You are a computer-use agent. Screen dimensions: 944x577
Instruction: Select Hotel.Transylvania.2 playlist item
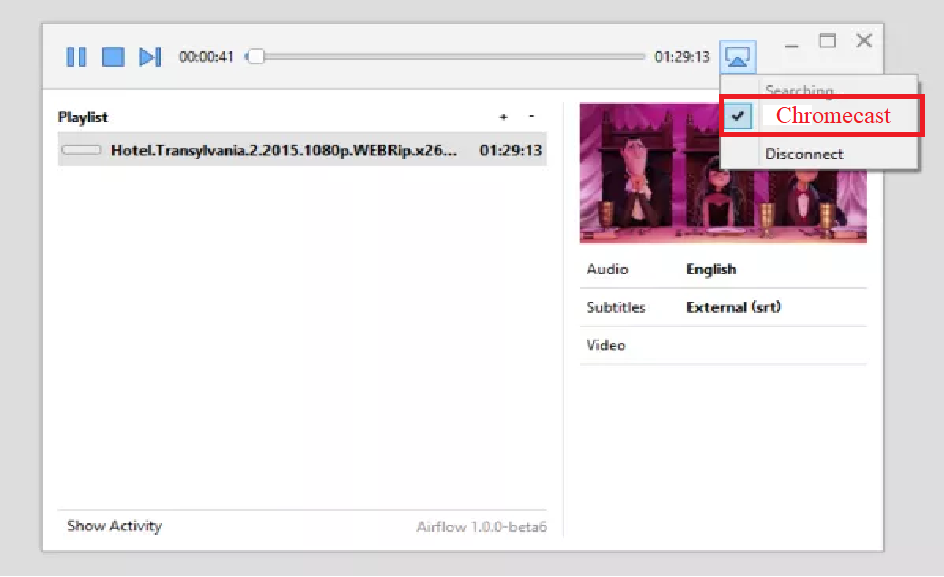(302, 150)
